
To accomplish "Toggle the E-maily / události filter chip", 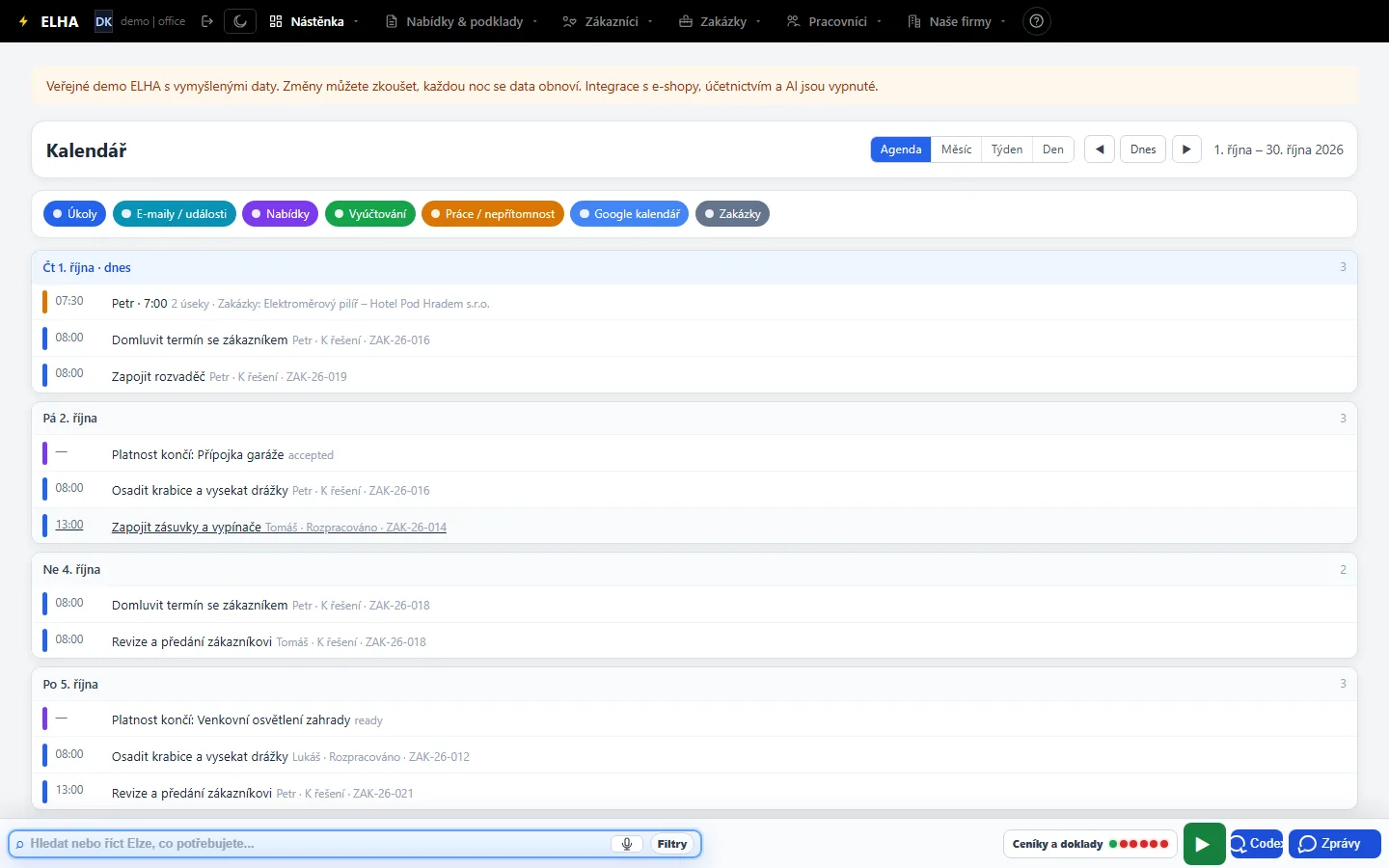I will pos(174,214).
